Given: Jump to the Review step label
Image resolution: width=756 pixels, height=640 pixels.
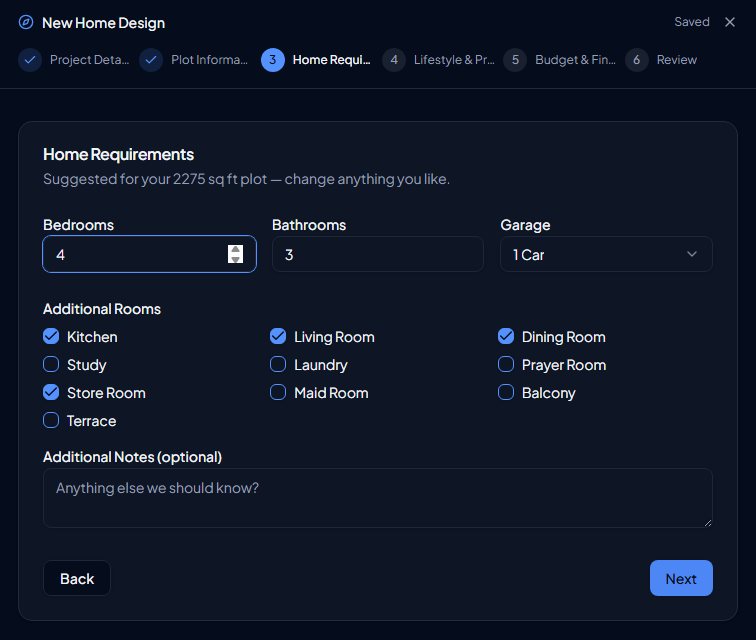Looking at the screenshot, I should point(676,60).
